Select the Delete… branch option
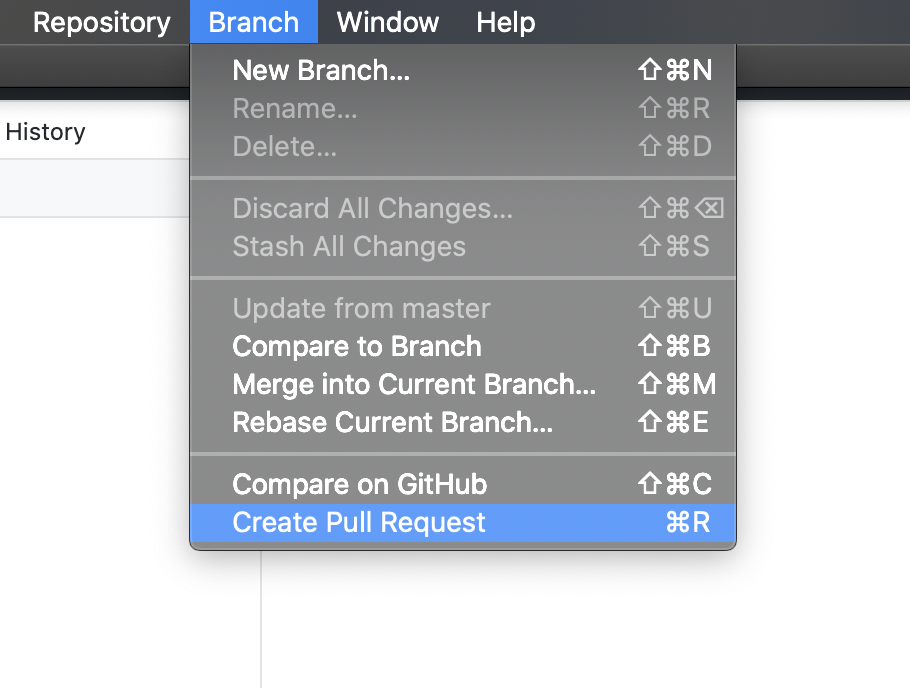The image size is (910, 688). (284, 147)
